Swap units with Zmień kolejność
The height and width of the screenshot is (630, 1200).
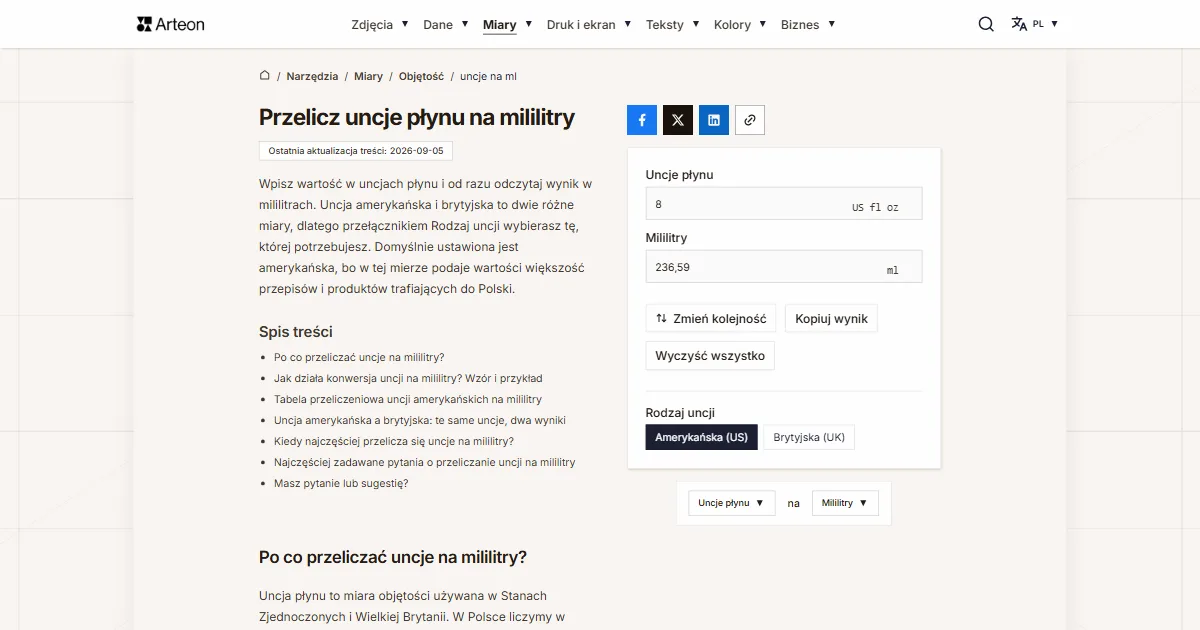click(x=711, y=319)
